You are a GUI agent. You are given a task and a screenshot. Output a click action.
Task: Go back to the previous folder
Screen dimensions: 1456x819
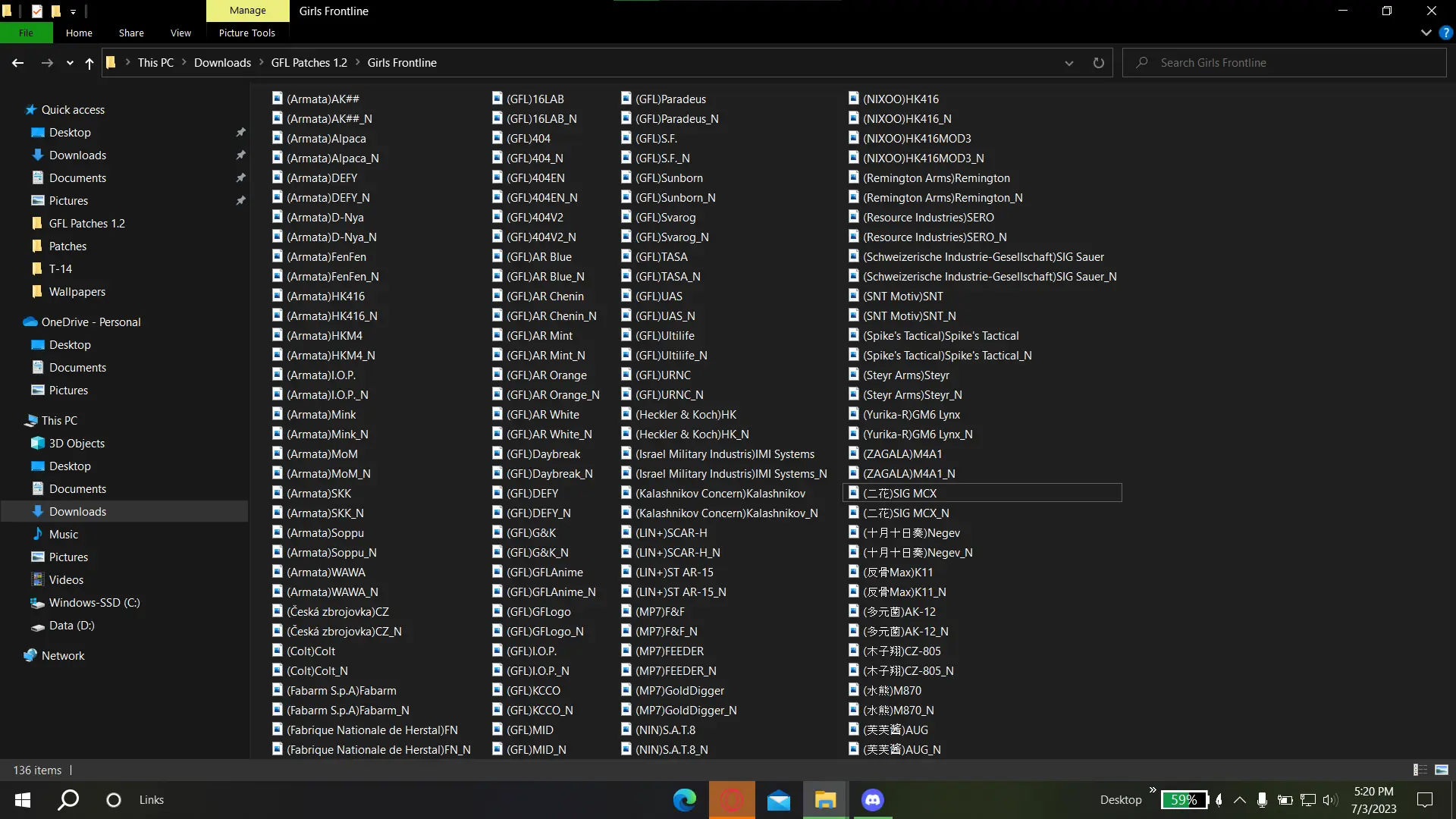click(18, 63)
